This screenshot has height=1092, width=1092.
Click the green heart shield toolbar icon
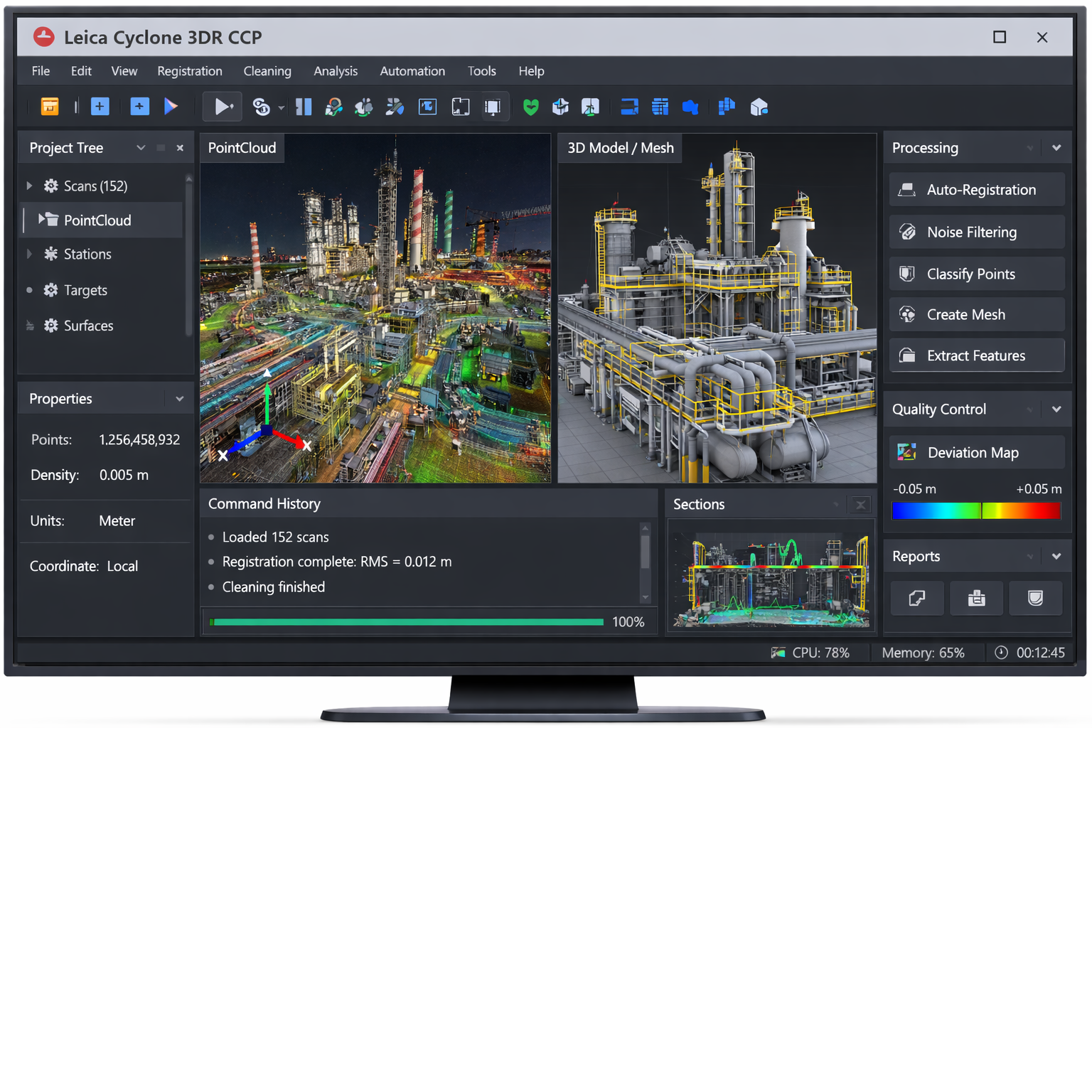pyautogui.click(x=530, y=107)
